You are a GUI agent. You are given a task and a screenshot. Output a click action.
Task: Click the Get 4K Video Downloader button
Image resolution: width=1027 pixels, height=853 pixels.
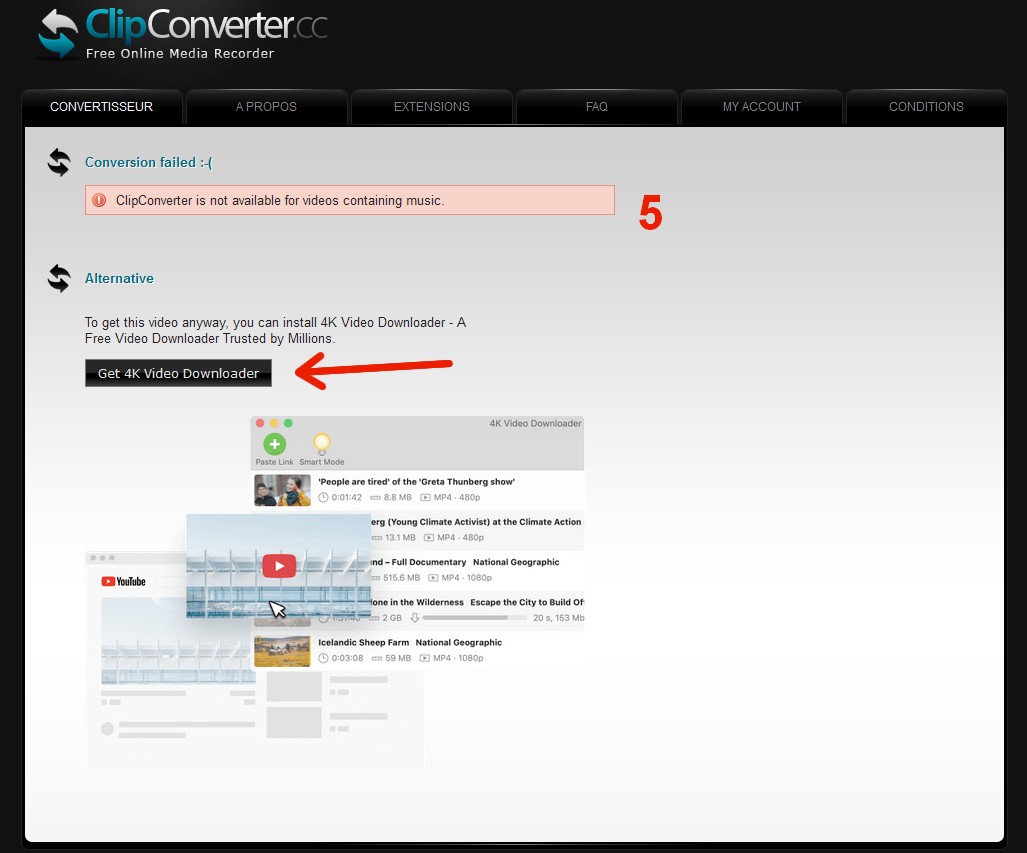coord(178,373)
